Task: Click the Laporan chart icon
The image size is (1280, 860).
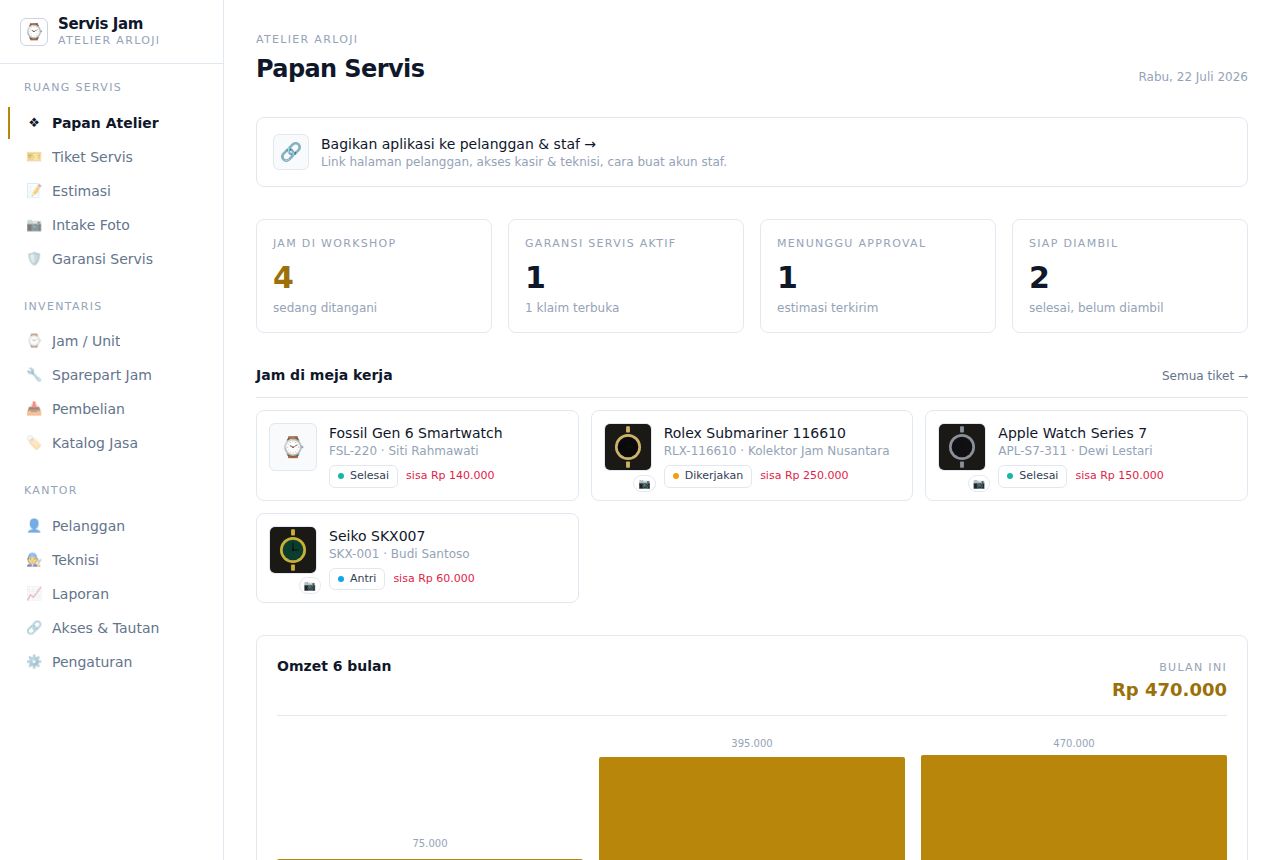Action: point(34,594)
